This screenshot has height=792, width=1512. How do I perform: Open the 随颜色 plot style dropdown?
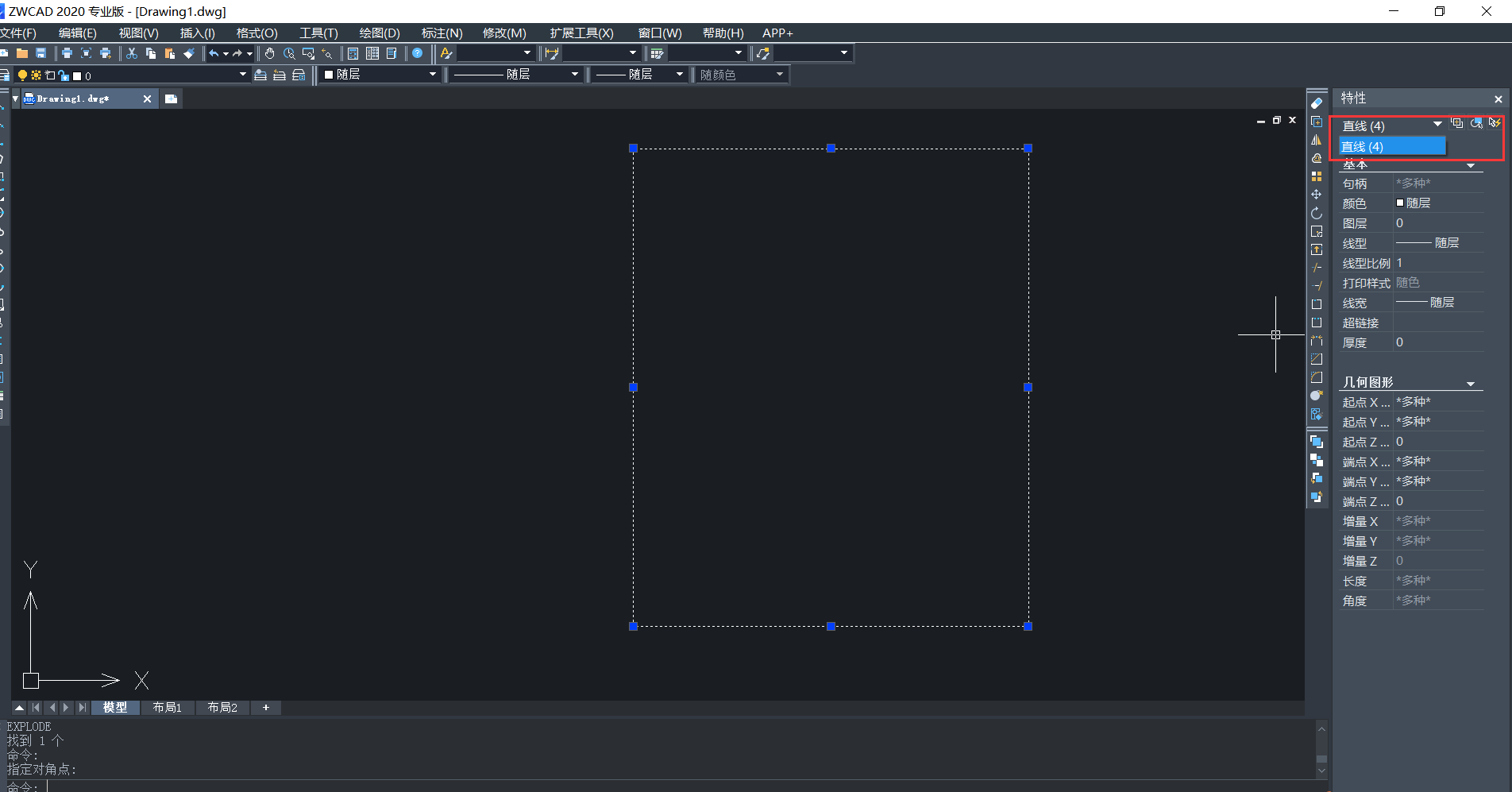pos(779,75)
